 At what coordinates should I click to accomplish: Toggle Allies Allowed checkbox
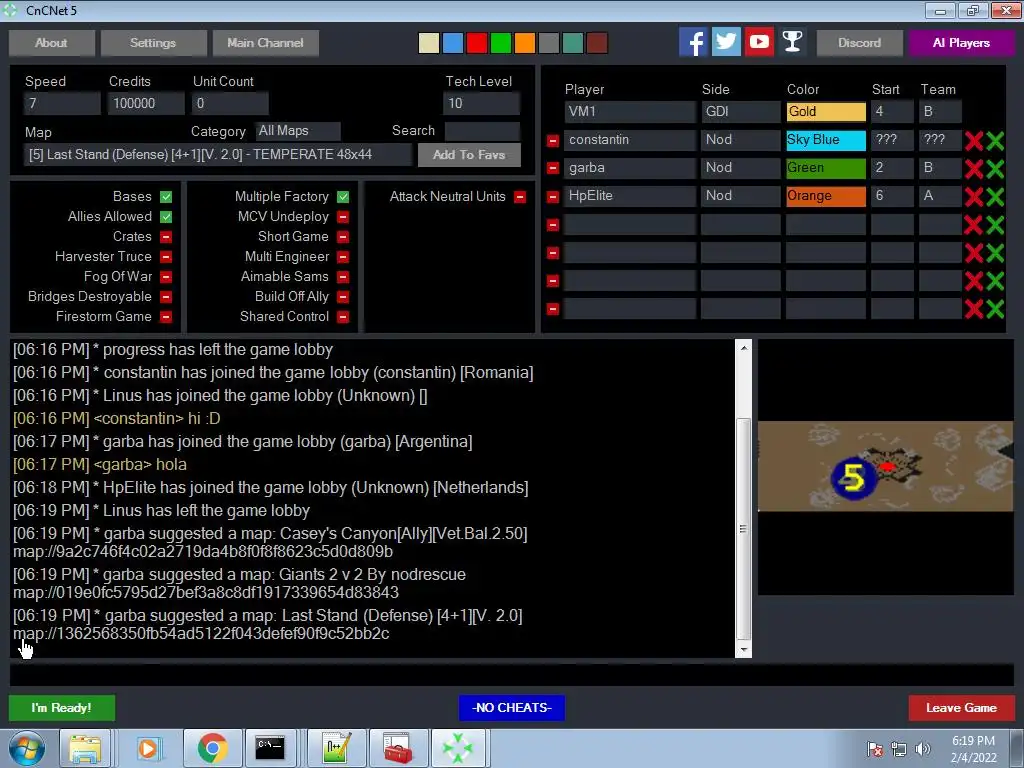(166, 217)
